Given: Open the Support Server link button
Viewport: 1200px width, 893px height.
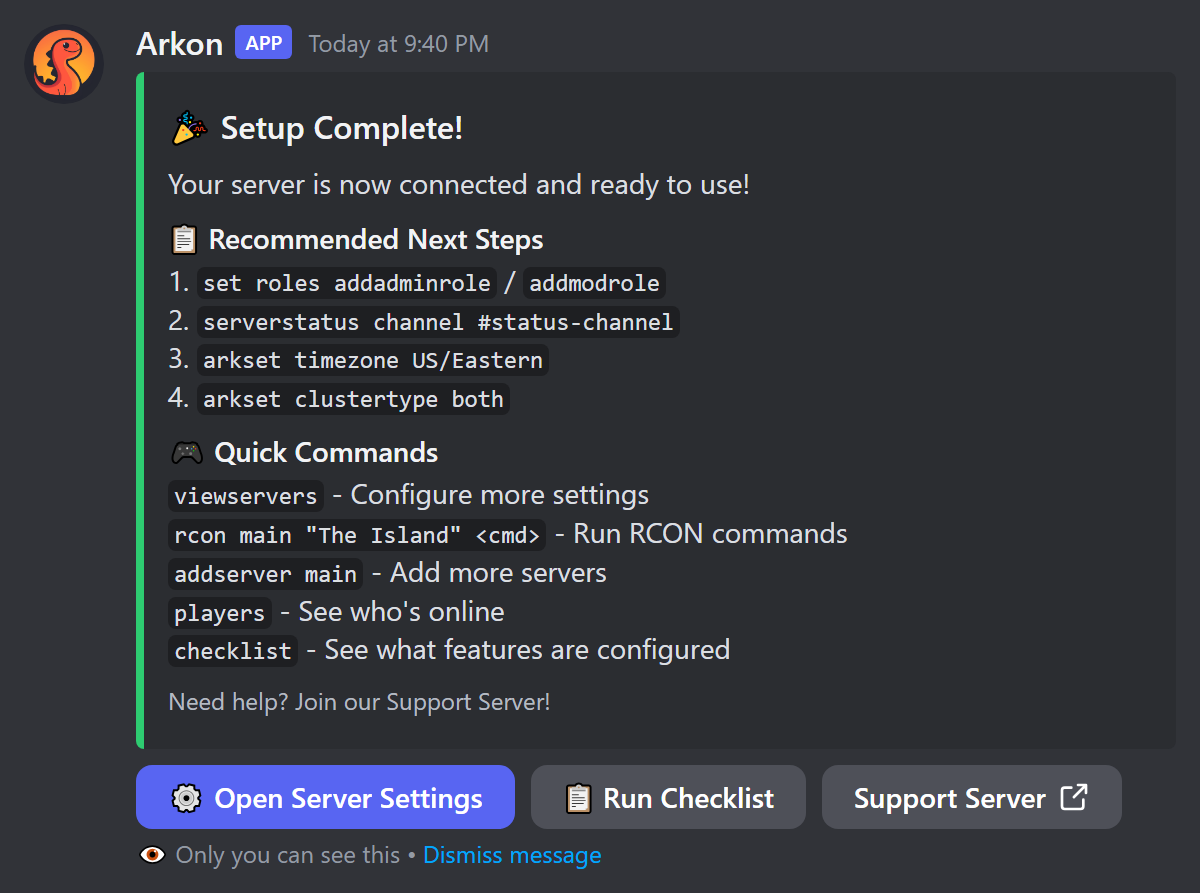Looking at the screenshot, I should [972, 798].
